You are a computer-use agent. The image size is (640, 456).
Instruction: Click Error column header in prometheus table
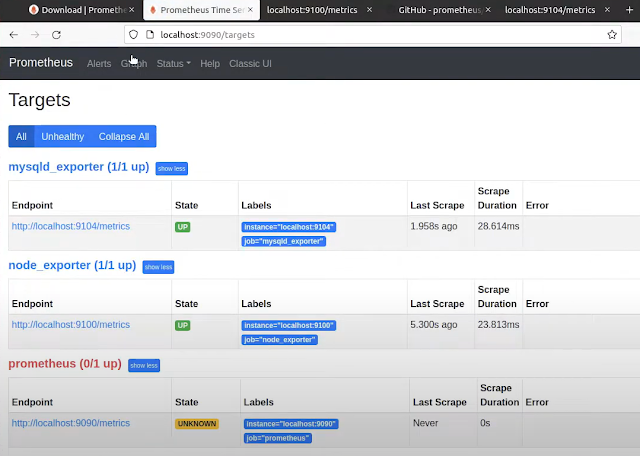[537, 402]
